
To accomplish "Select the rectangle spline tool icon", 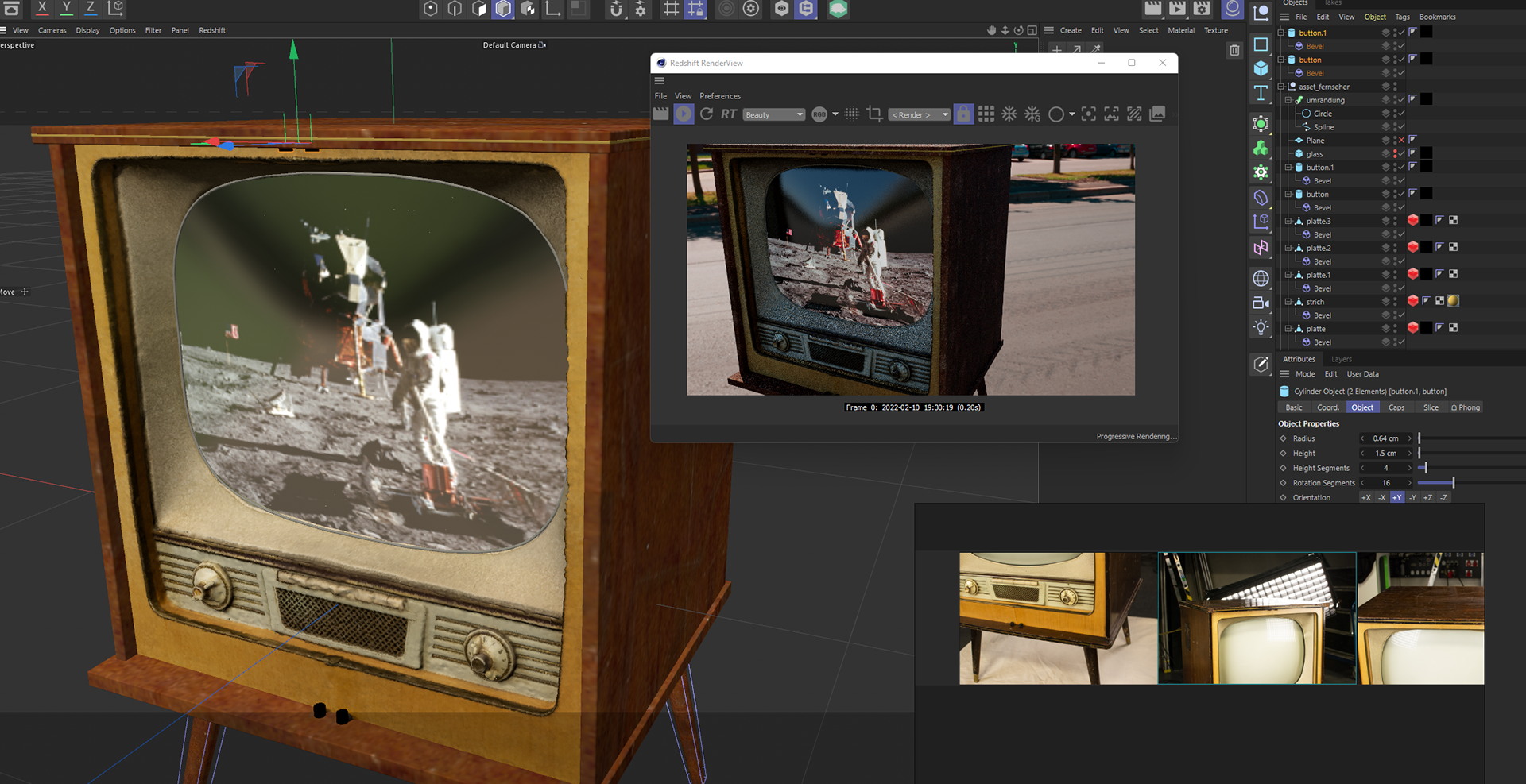I will [1261, 44].
